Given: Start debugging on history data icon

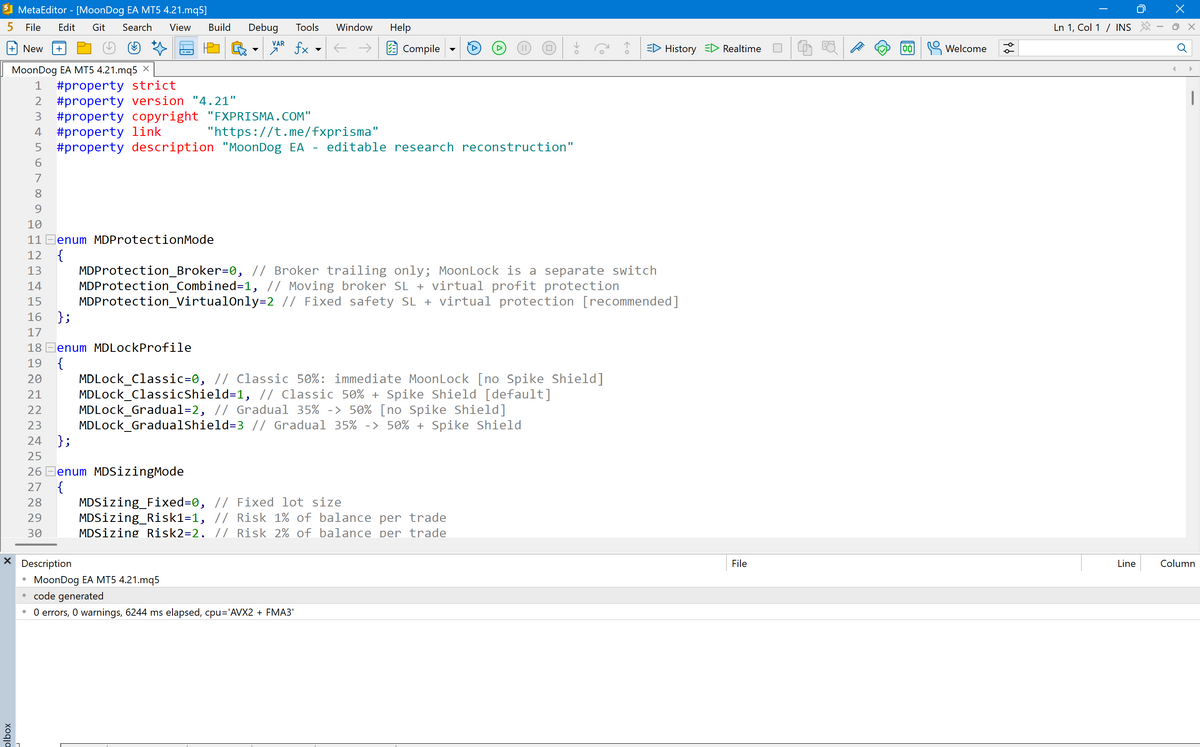Looking at the screenshot, I should 474,48.
